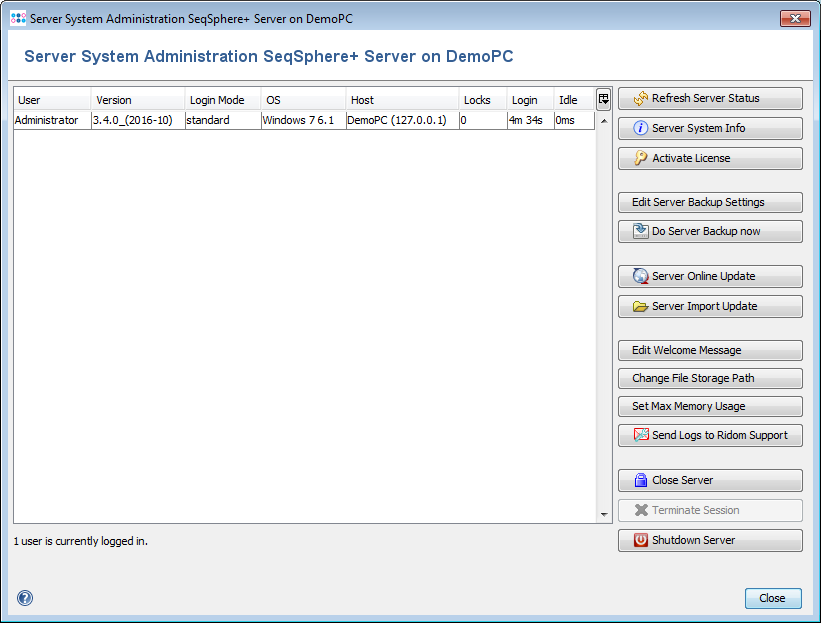This screenshot has height=623, width=821.
Task: Click the '4m 34s' login time cell
Action: click(x=530, y=120)
